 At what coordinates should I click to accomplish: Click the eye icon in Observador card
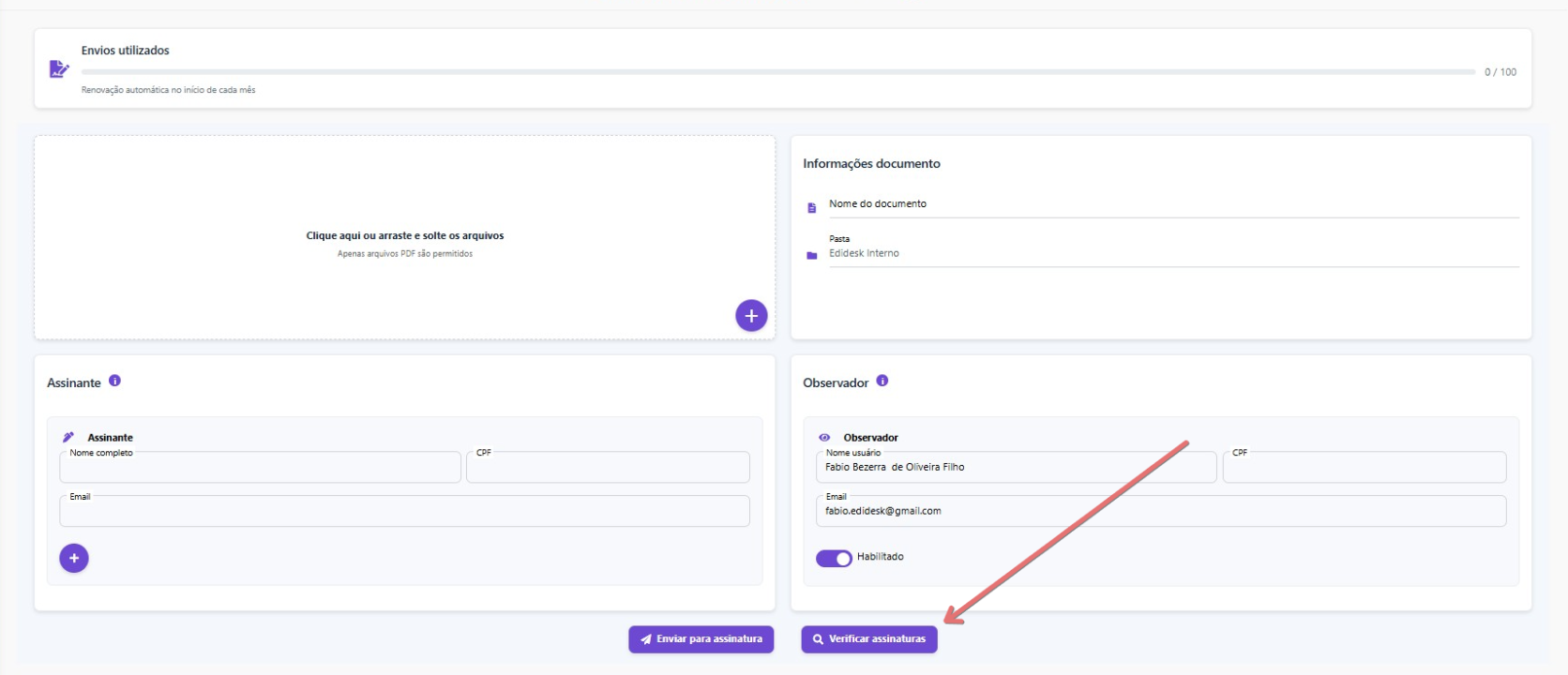[824, 438]
